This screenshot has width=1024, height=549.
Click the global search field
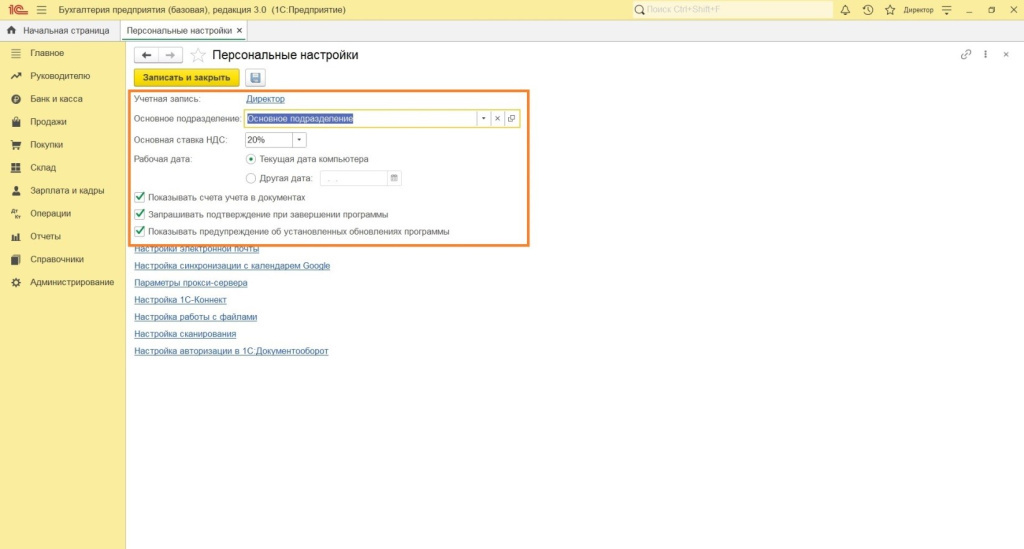pos(735,10)
